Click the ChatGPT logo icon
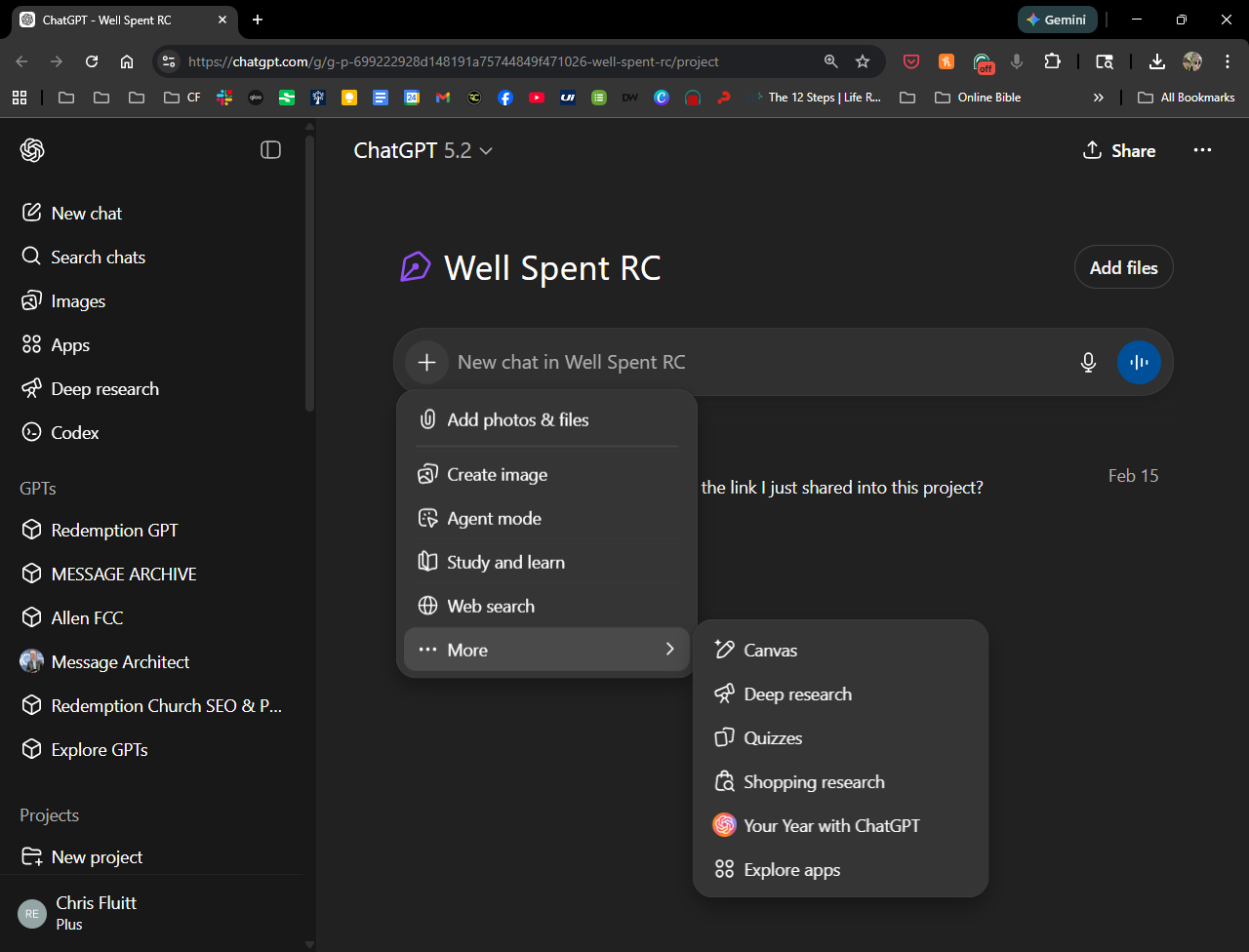The width and height of the screenshot is (1249, 952). [32, 150]
